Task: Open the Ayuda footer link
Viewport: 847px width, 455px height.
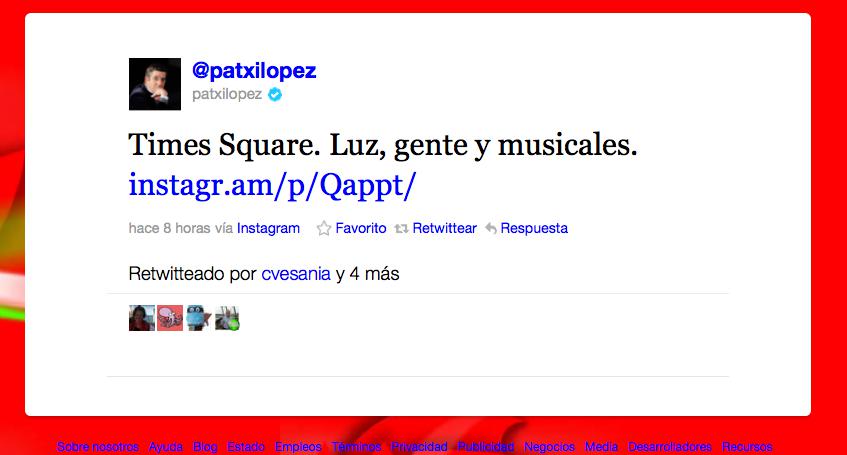Action: pos(165,447)
